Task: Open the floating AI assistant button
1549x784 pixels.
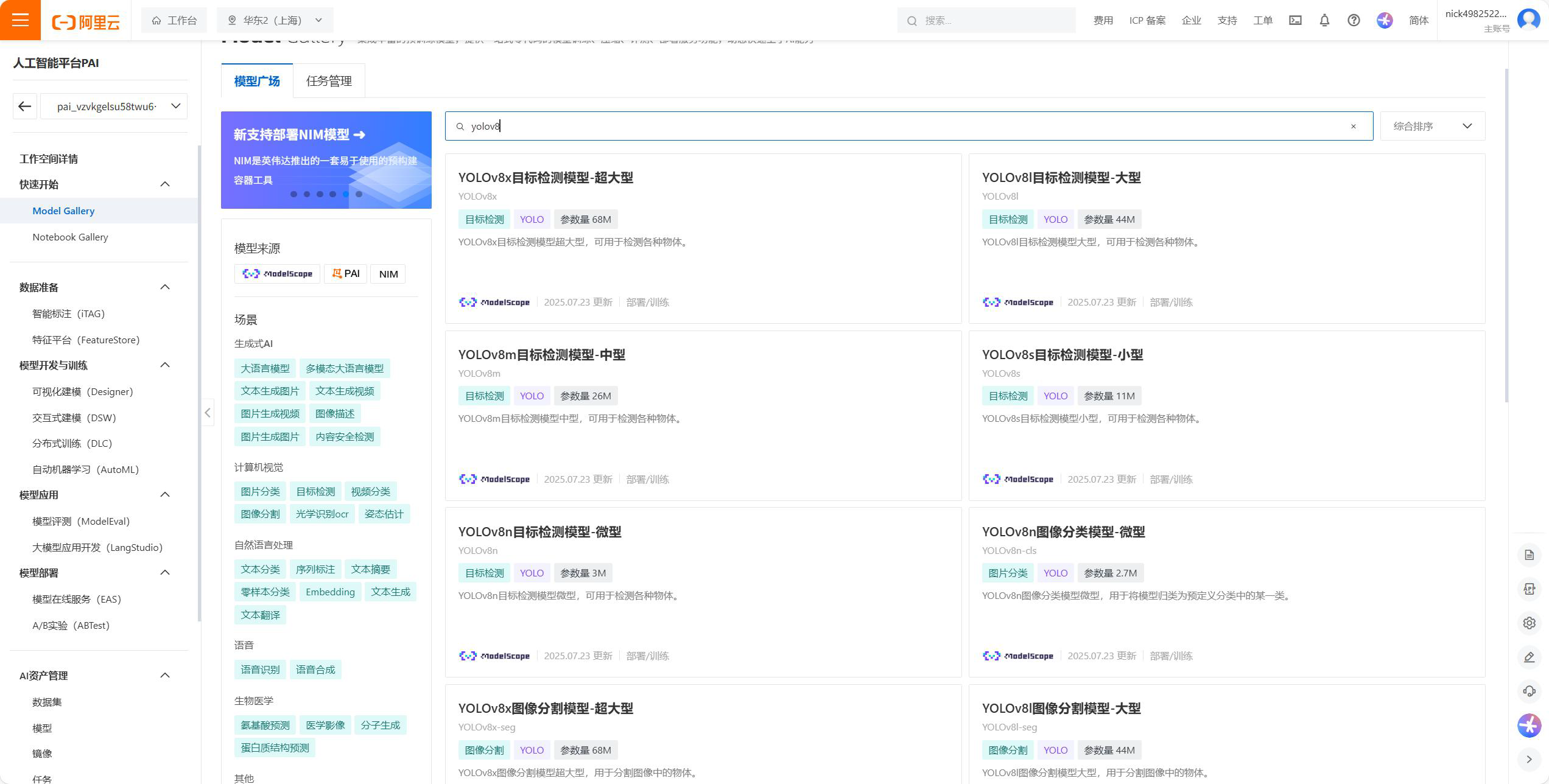Action: click(x=1529, y=725)
